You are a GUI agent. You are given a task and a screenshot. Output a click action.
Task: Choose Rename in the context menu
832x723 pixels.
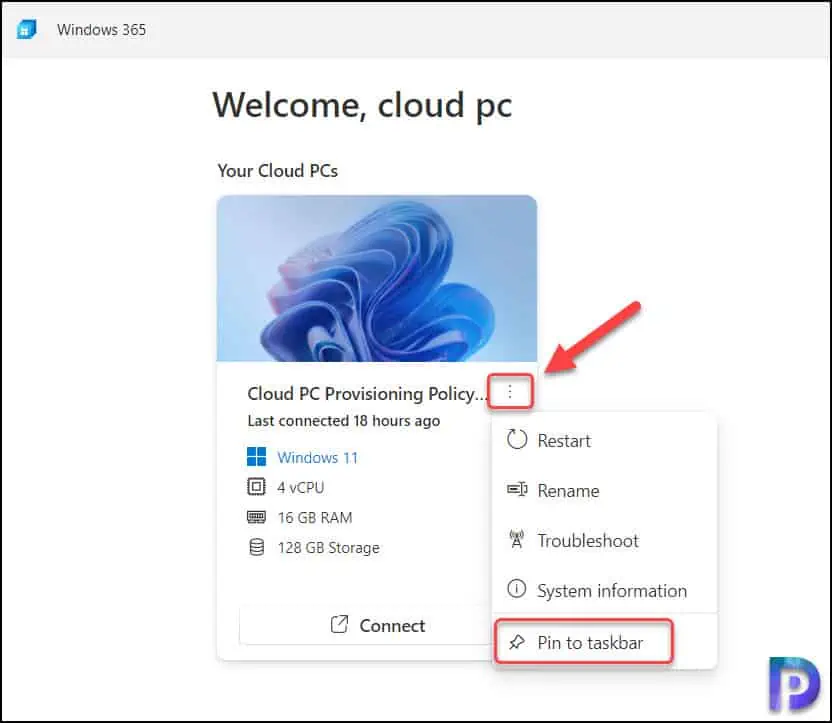pyautogui.click(x=604, y=491)
